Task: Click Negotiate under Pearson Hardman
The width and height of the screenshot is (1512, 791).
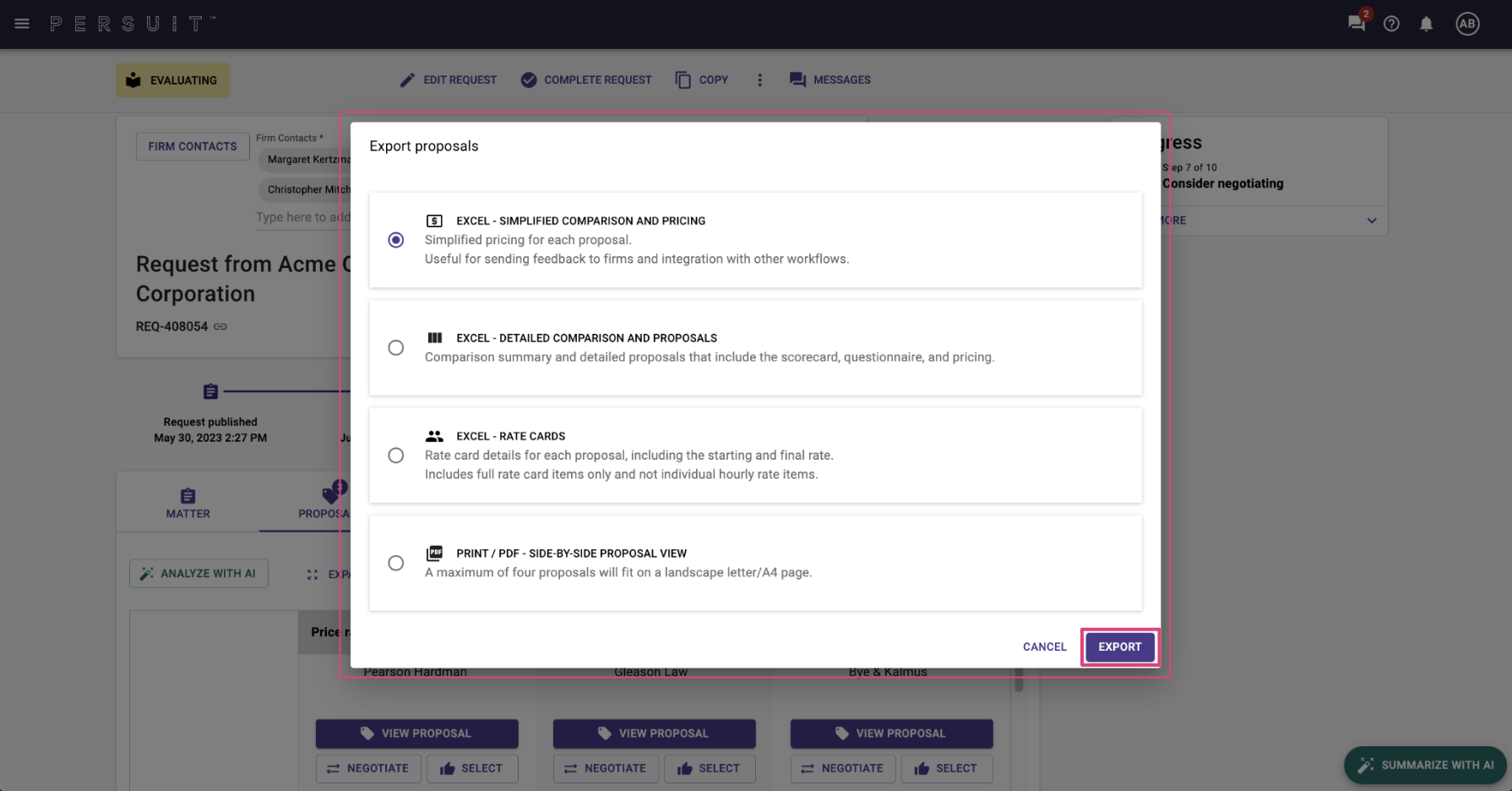Action: pos(368,768)
